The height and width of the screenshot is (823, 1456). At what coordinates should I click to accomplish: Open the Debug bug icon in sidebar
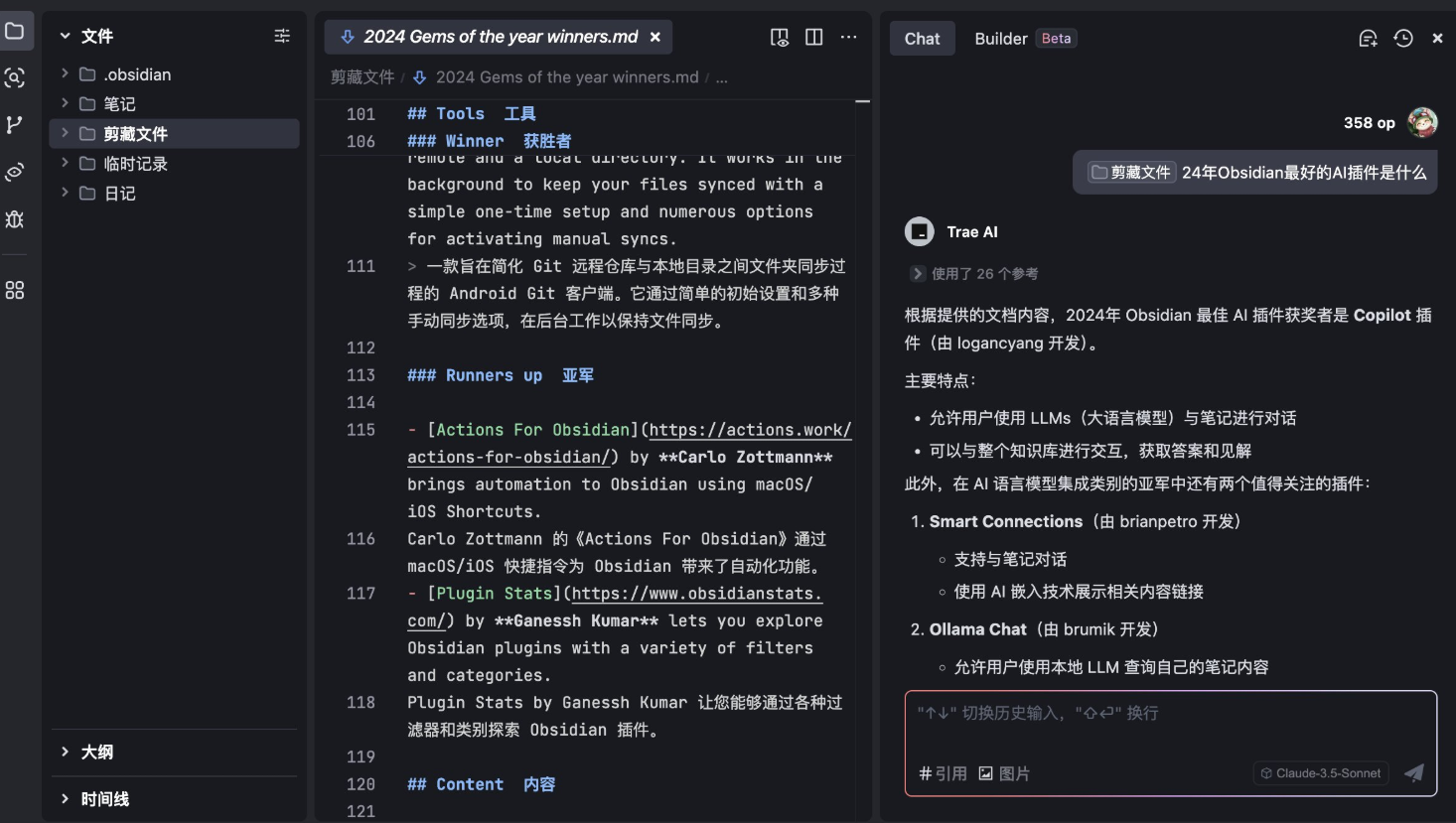tap(15, 218)
